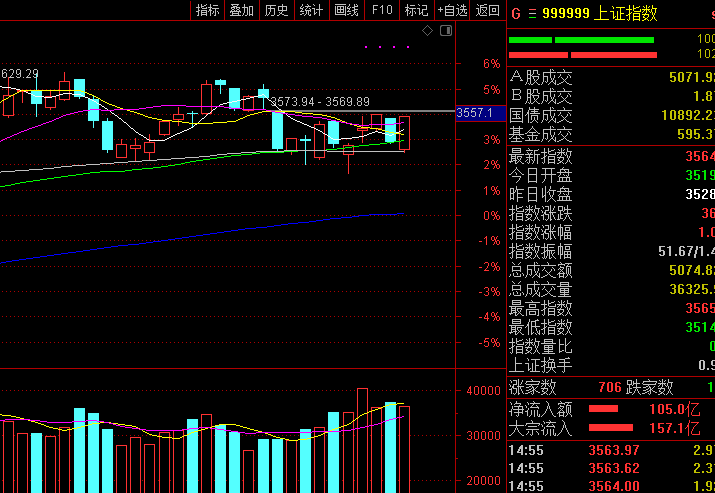715x493 pixels.
Task: Click the 返回 return button
Action: click(487, 10)
